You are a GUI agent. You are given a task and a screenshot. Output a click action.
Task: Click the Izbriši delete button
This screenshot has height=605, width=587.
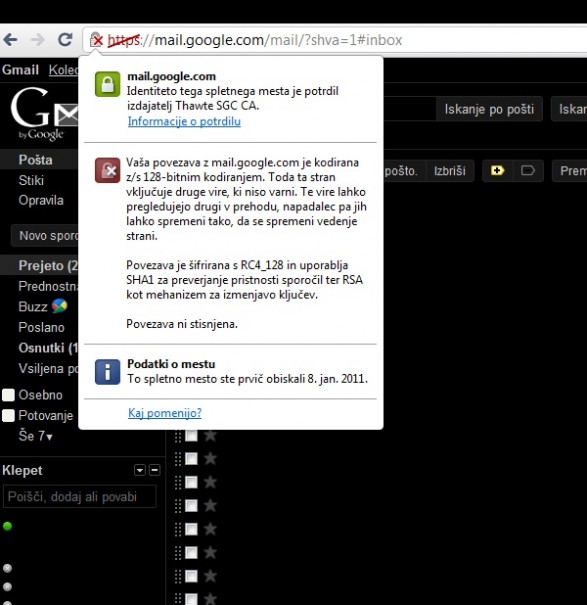450,171
